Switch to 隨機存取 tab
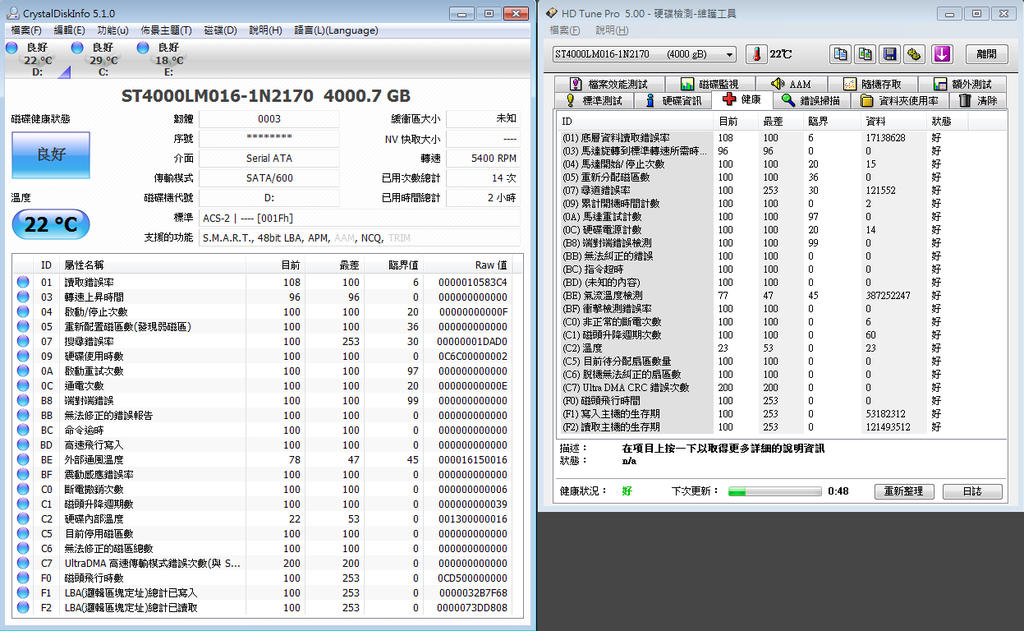The height and width of the screenshot is (631, 1024). coord(873,84)
